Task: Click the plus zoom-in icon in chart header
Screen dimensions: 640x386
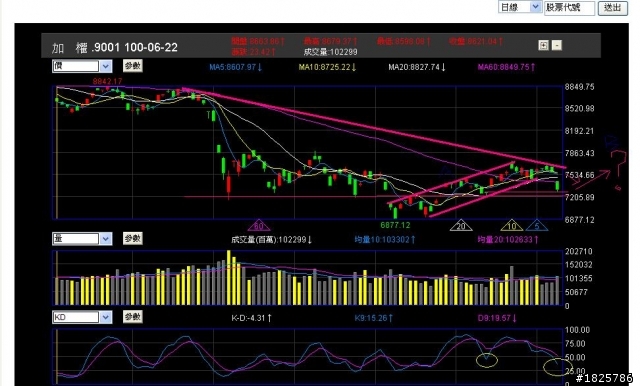Action: pyautogui.click(x=543, y=45)
